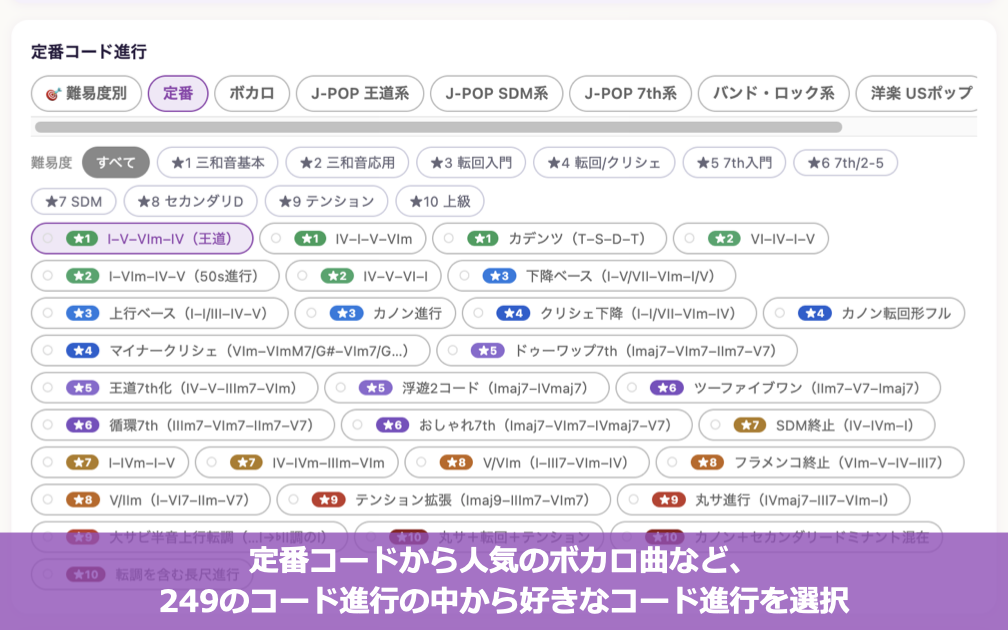
Task: Filter by ★9 テンション
Action: (x=327, y=201)
